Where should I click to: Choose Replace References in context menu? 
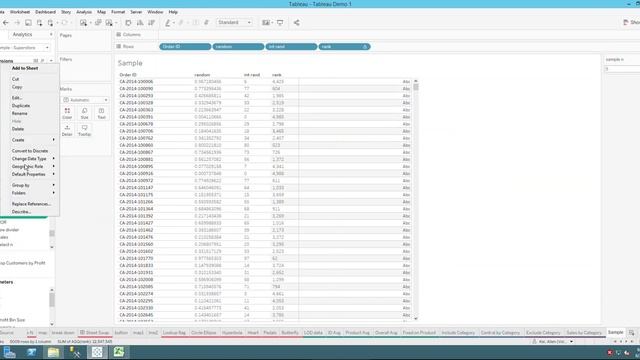pyautogui.click(x=31, y=204)
